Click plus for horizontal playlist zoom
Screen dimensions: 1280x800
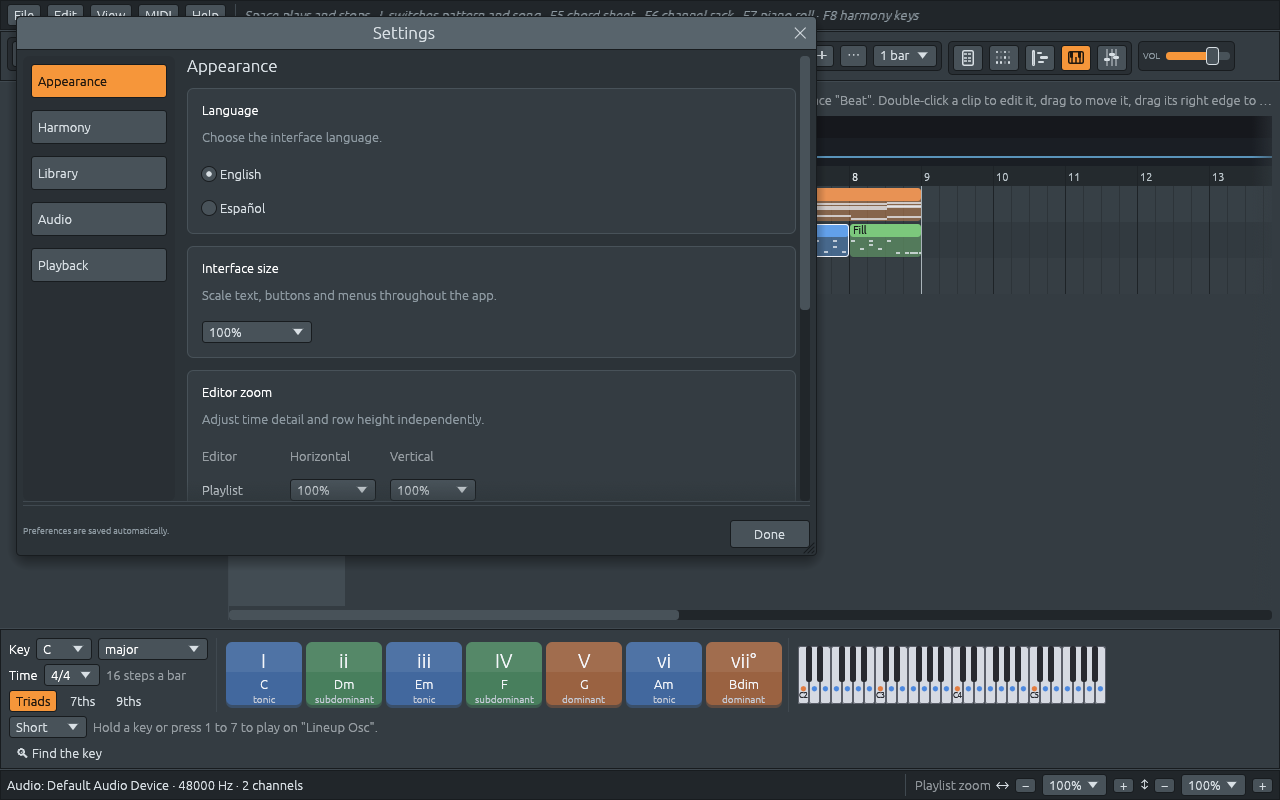(1123, 786)
